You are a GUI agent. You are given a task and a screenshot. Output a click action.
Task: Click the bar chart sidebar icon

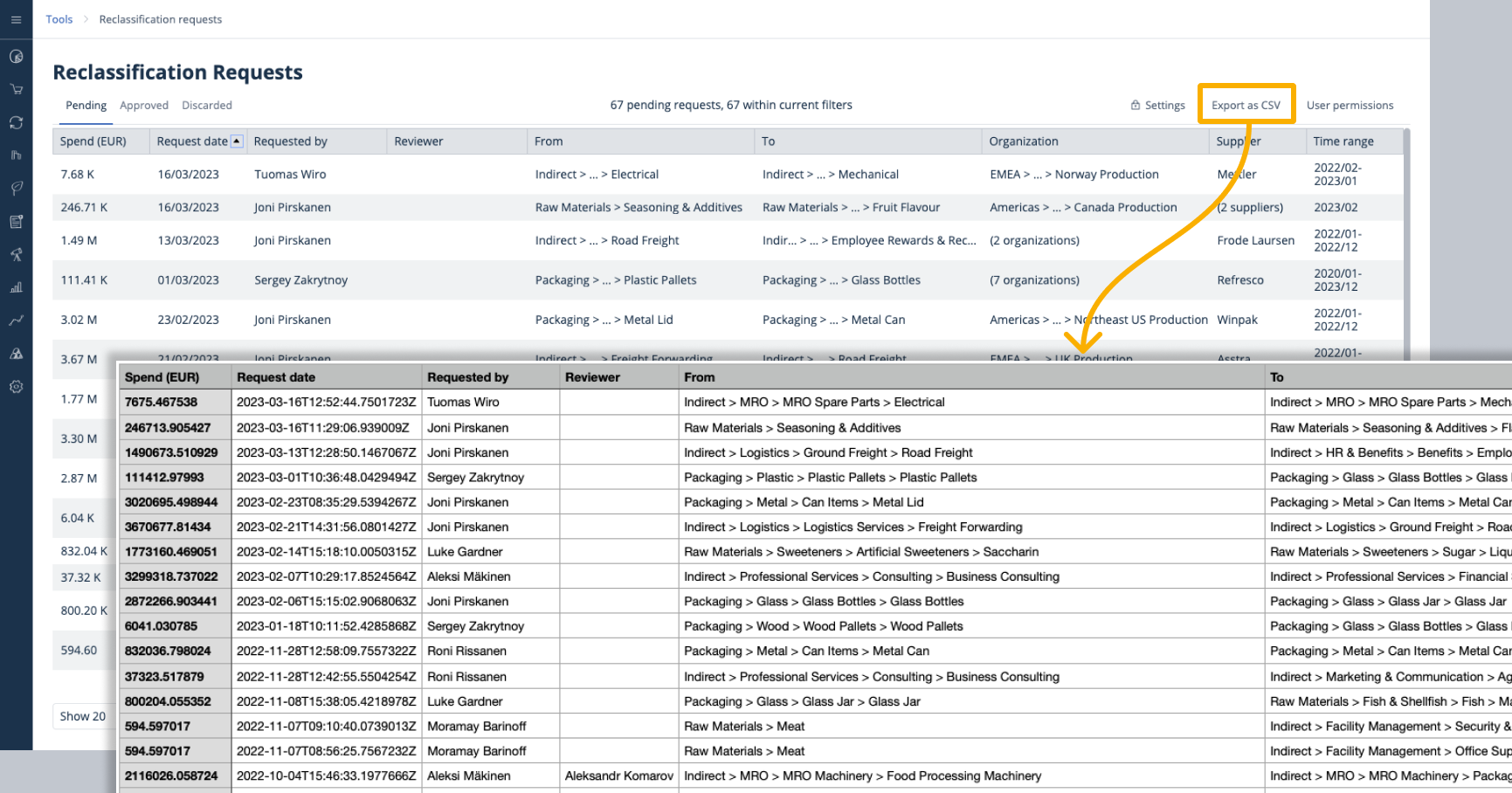pos(16,287)
